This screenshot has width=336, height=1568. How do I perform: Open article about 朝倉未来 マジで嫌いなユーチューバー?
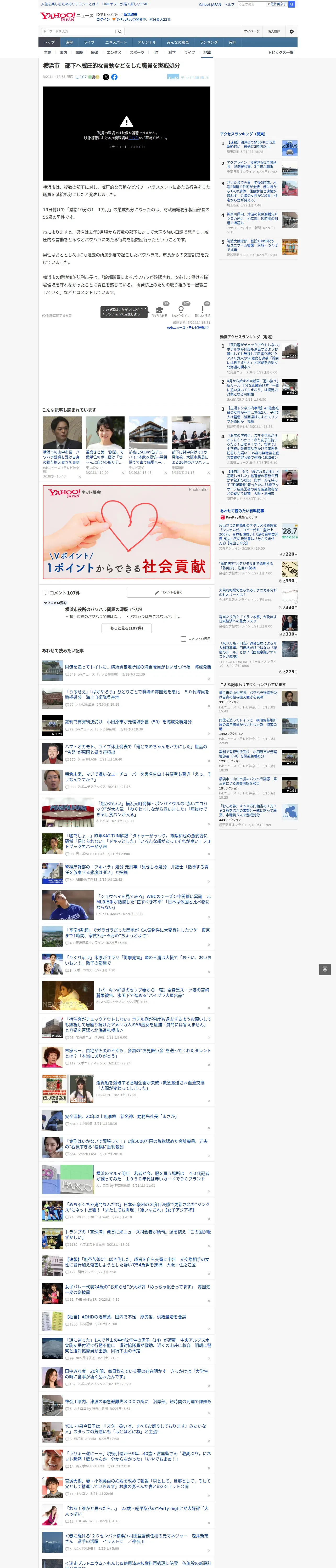pyautogui.click(x=138, y=777)
